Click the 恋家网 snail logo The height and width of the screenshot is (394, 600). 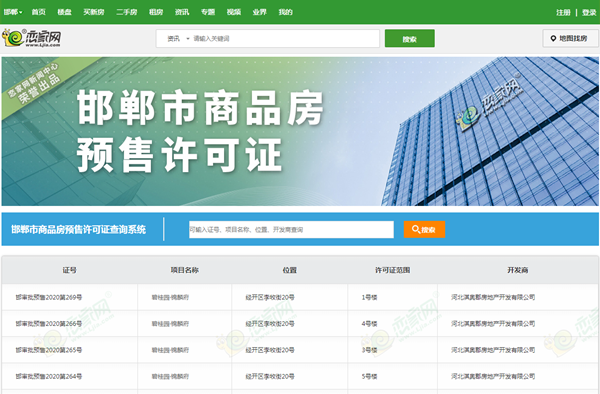point(31,38)
